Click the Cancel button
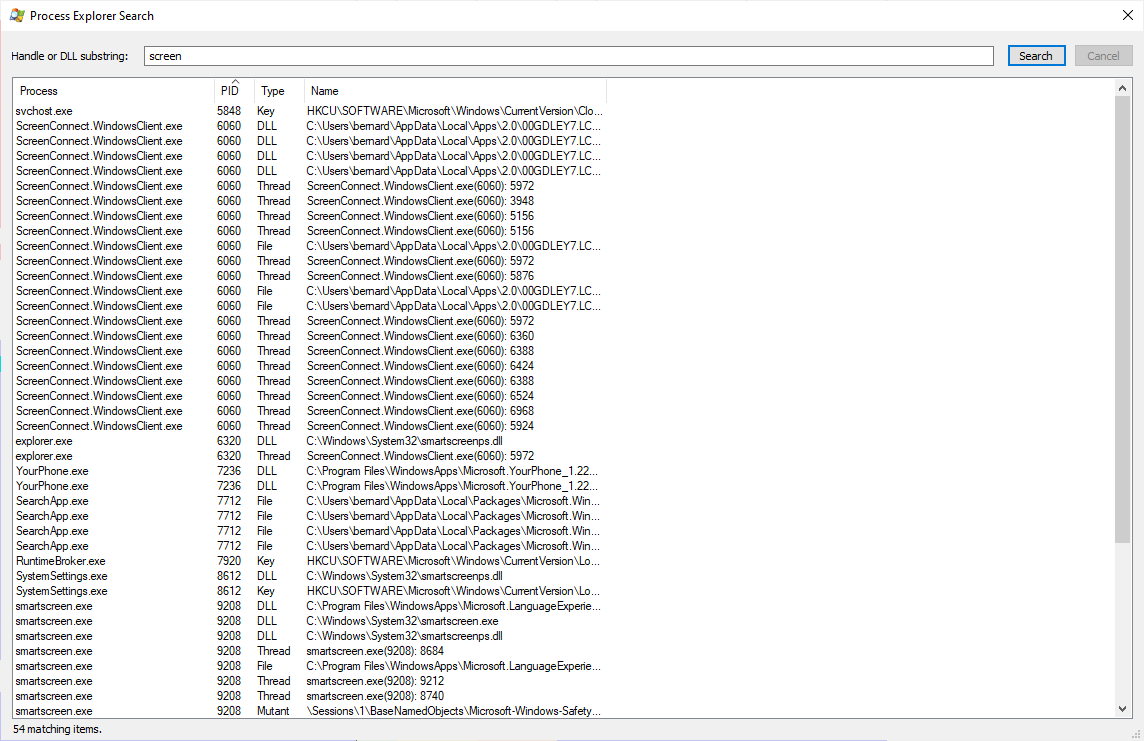 pos(1103,56)
